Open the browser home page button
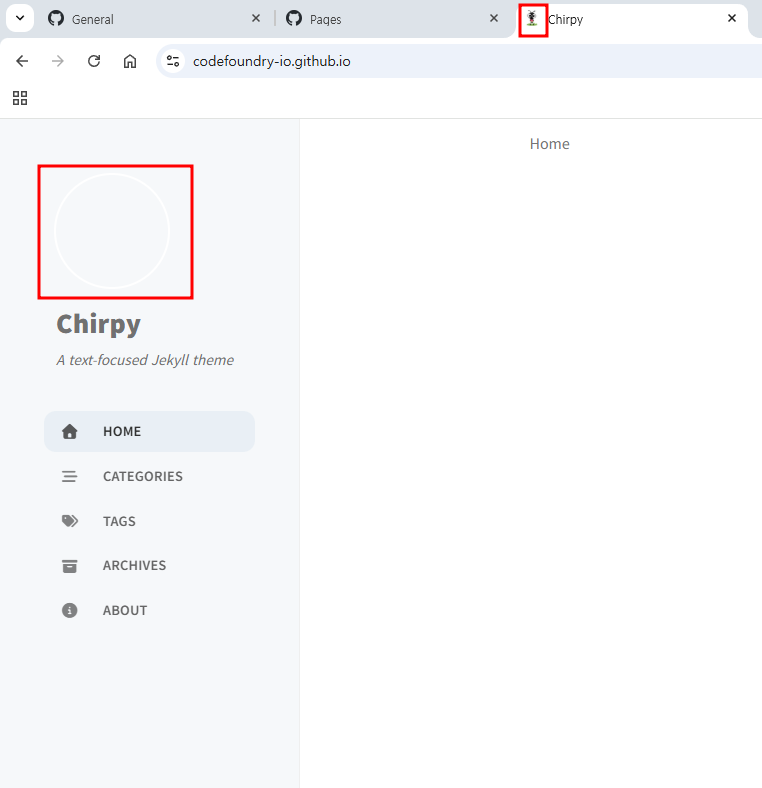The height and width of the screenshot is (788, 762). [130, 61]
